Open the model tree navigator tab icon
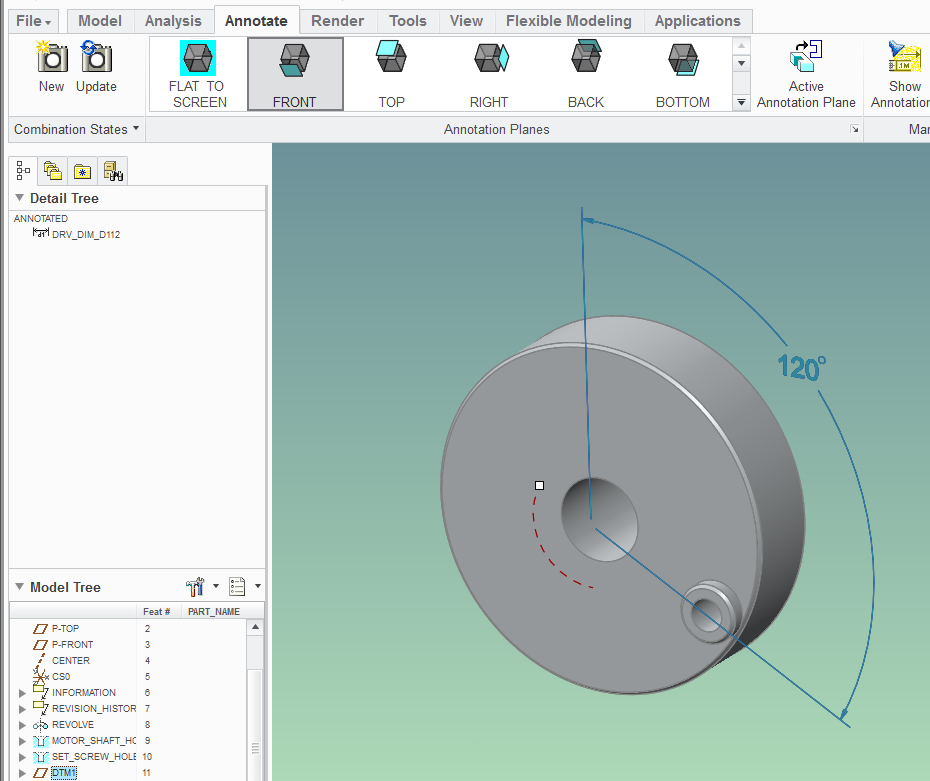This screenshot has height=781, width=930. 23,171
